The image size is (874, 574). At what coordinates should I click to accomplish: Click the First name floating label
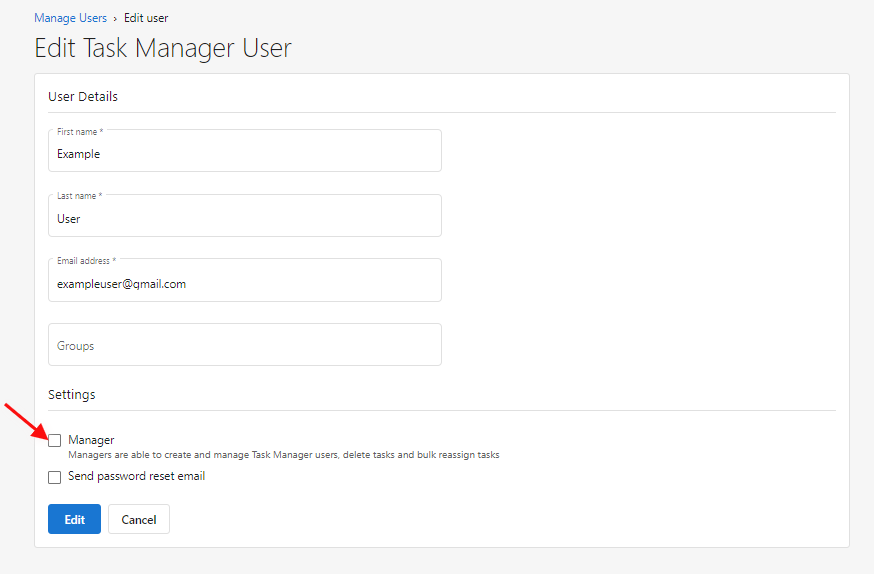(80, 132)
